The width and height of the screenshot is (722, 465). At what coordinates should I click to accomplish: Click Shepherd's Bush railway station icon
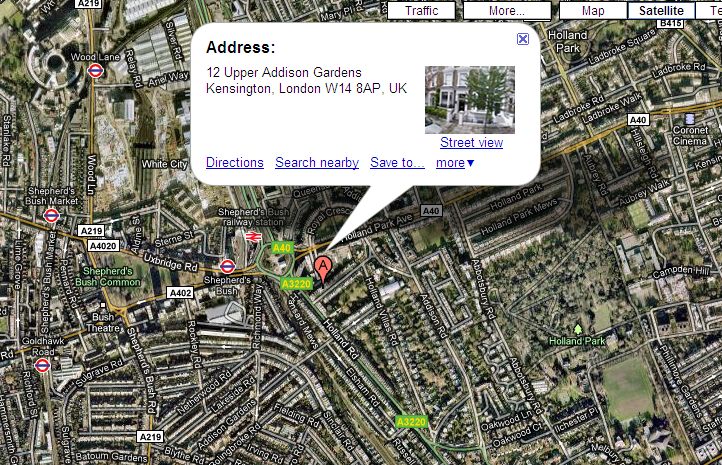(x=253, y=236)
